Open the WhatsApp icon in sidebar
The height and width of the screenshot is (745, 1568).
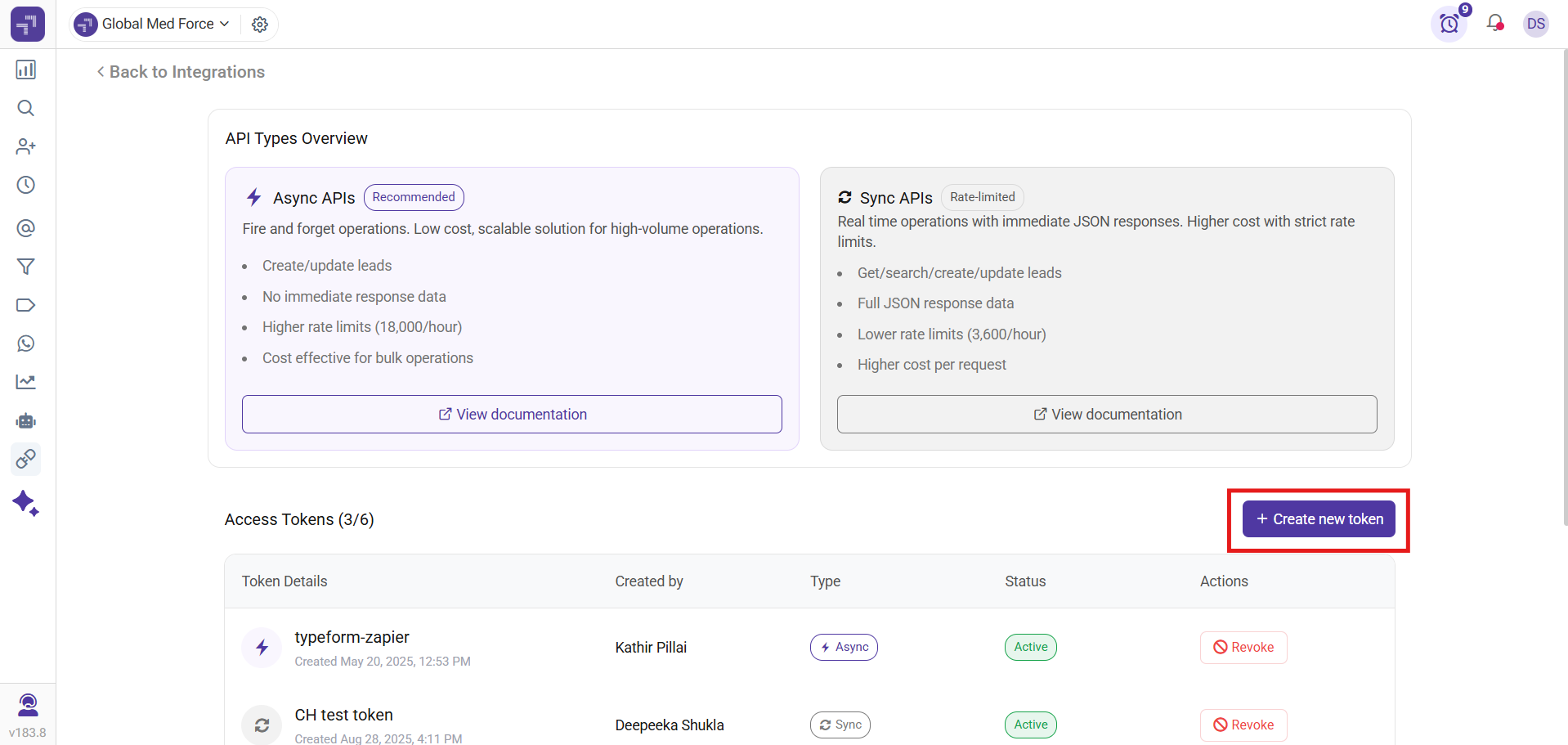pyautogui.click(x=26, y=343)
